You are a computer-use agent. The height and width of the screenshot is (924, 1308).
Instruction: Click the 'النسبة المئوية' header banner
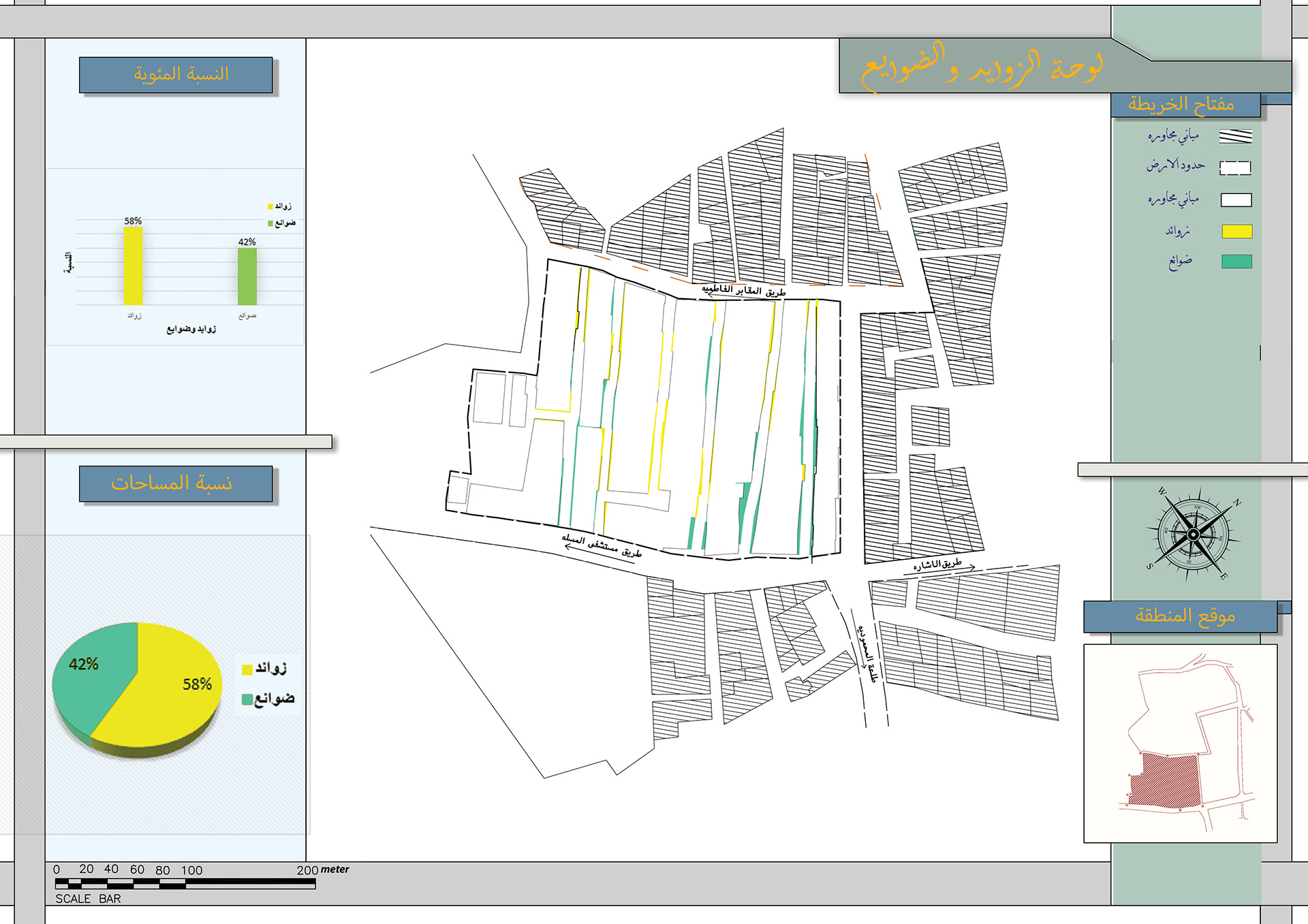(176, 75)
